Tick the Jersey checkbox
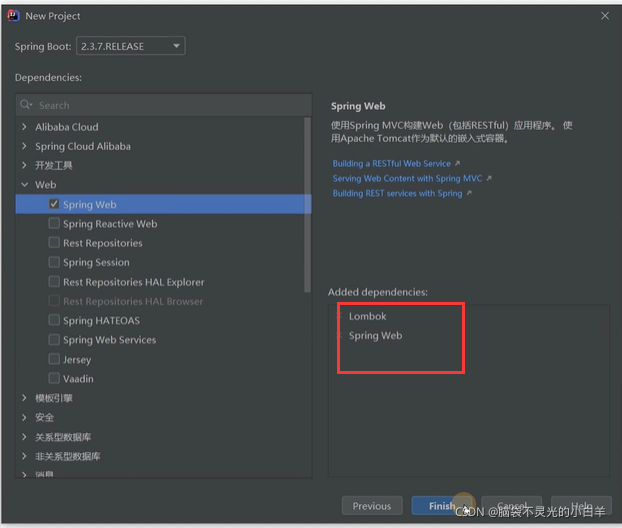622x528 pixels. (x=54, y=359)
